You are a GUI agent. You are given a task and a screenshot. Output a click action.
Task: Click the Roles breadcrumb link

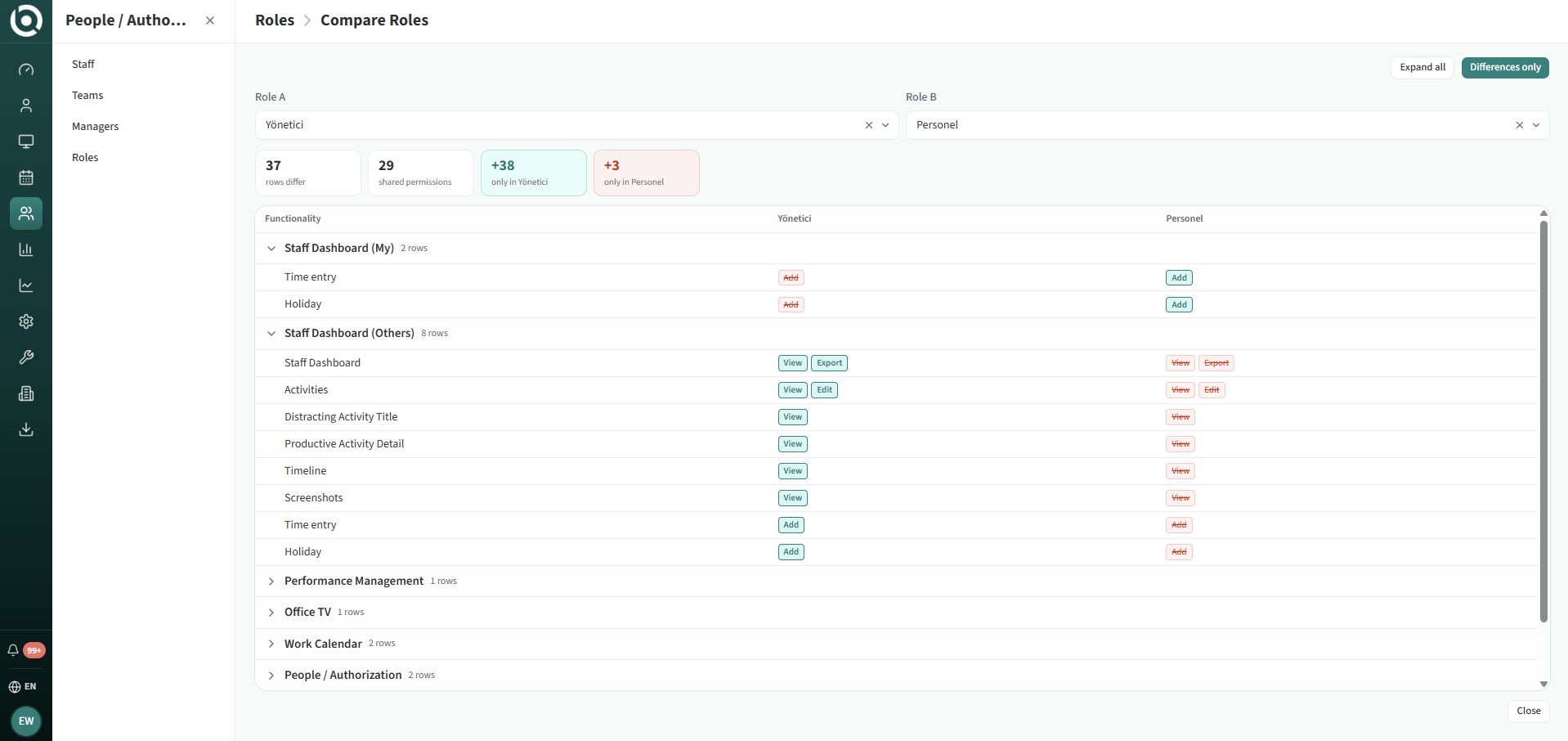pos(275,20)
